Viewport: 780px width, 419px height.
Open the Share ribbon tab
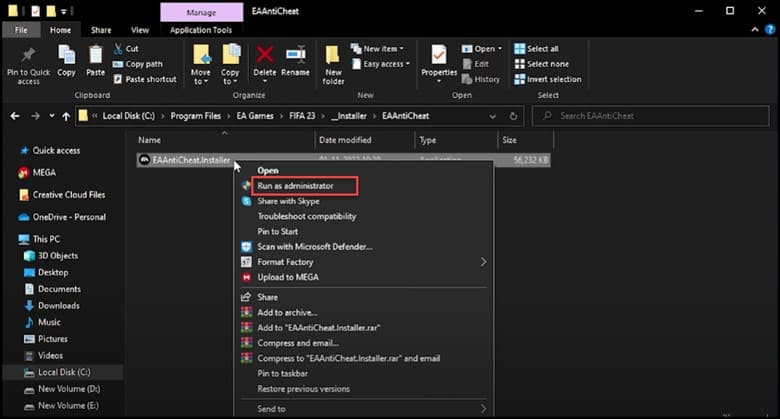102,30
